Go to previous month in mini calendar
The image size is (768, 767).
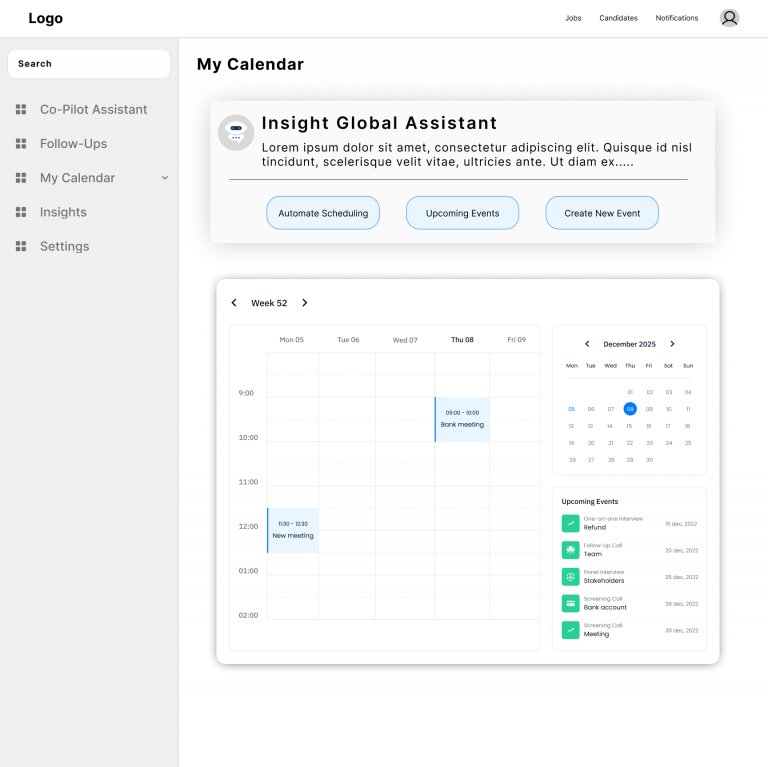point(587,344)
